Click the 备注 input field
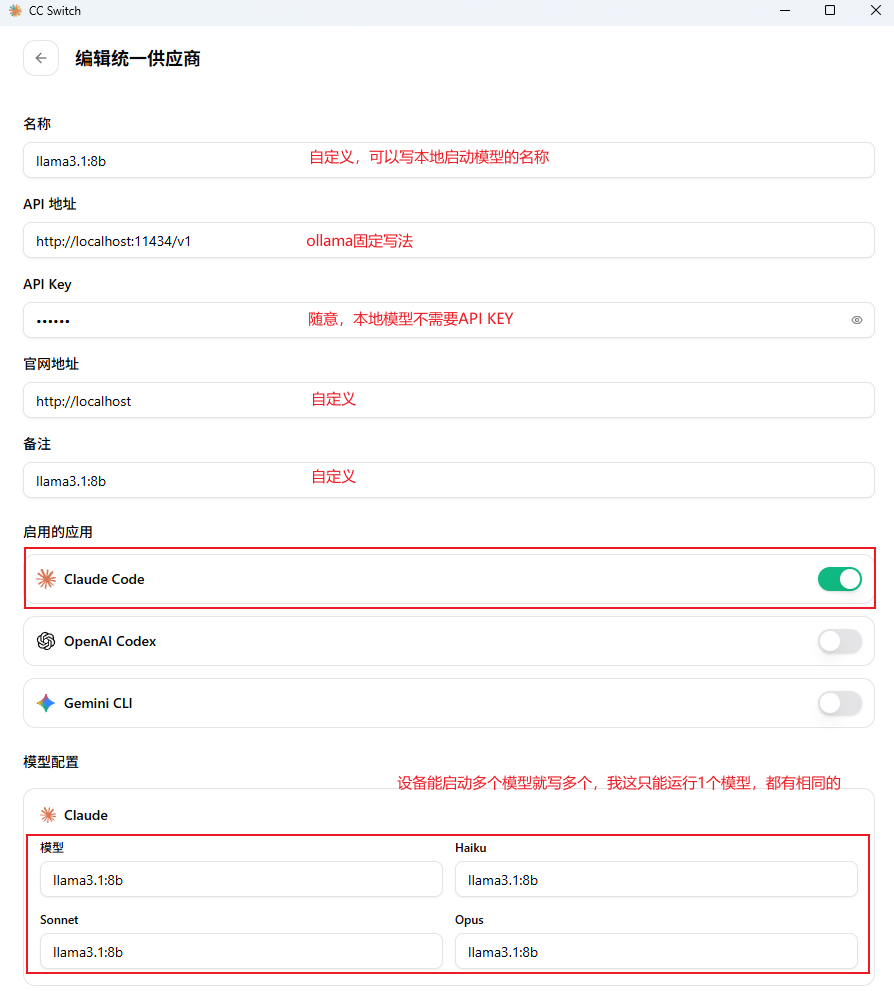Image resolution: width=894 pixels, height=991 pixels. coord(449,480)
